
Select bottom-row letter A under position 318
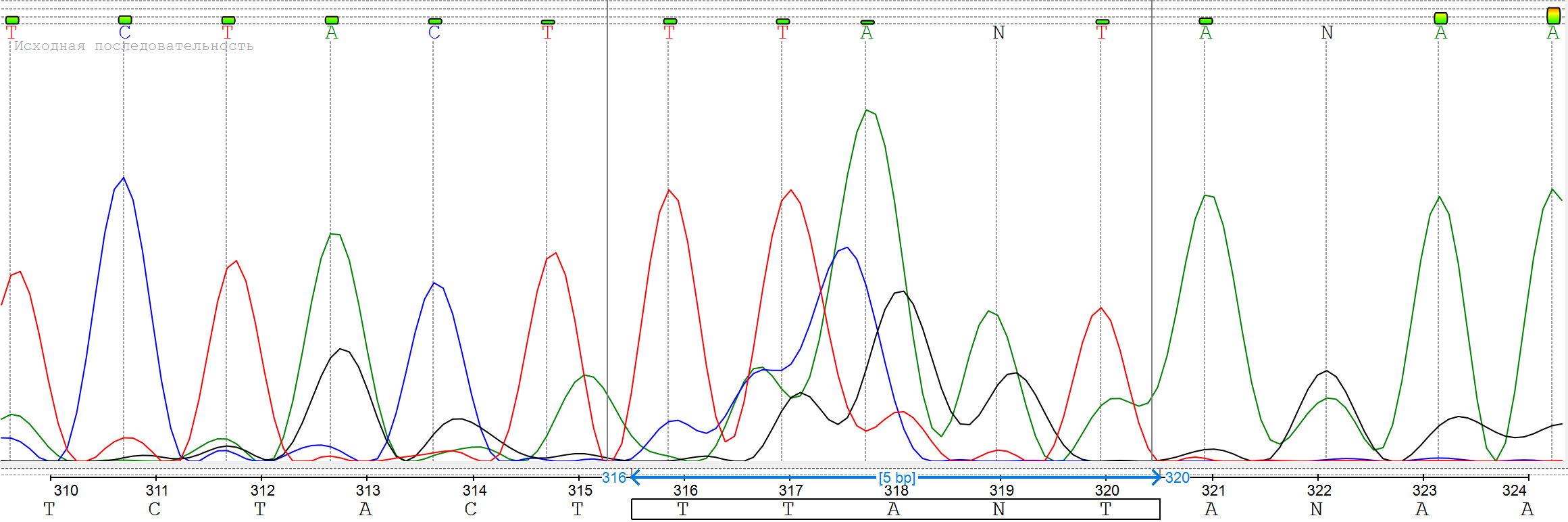click(x=893, y=509)
